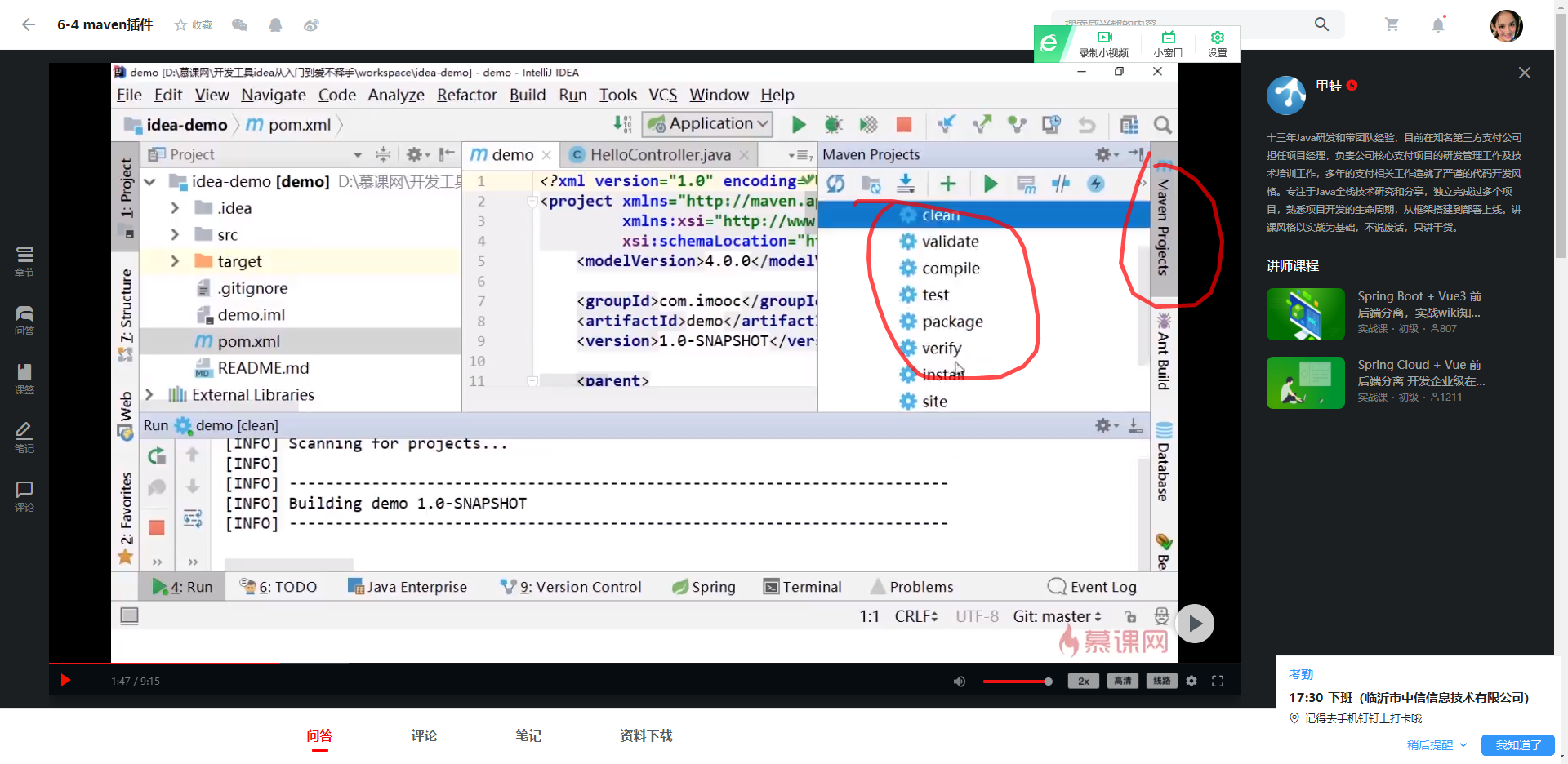Select pom.xml in the project tree
Image resolution: width=1568 pixels, height=764 pixels.
pyautogui.click(x=248, y=341)
